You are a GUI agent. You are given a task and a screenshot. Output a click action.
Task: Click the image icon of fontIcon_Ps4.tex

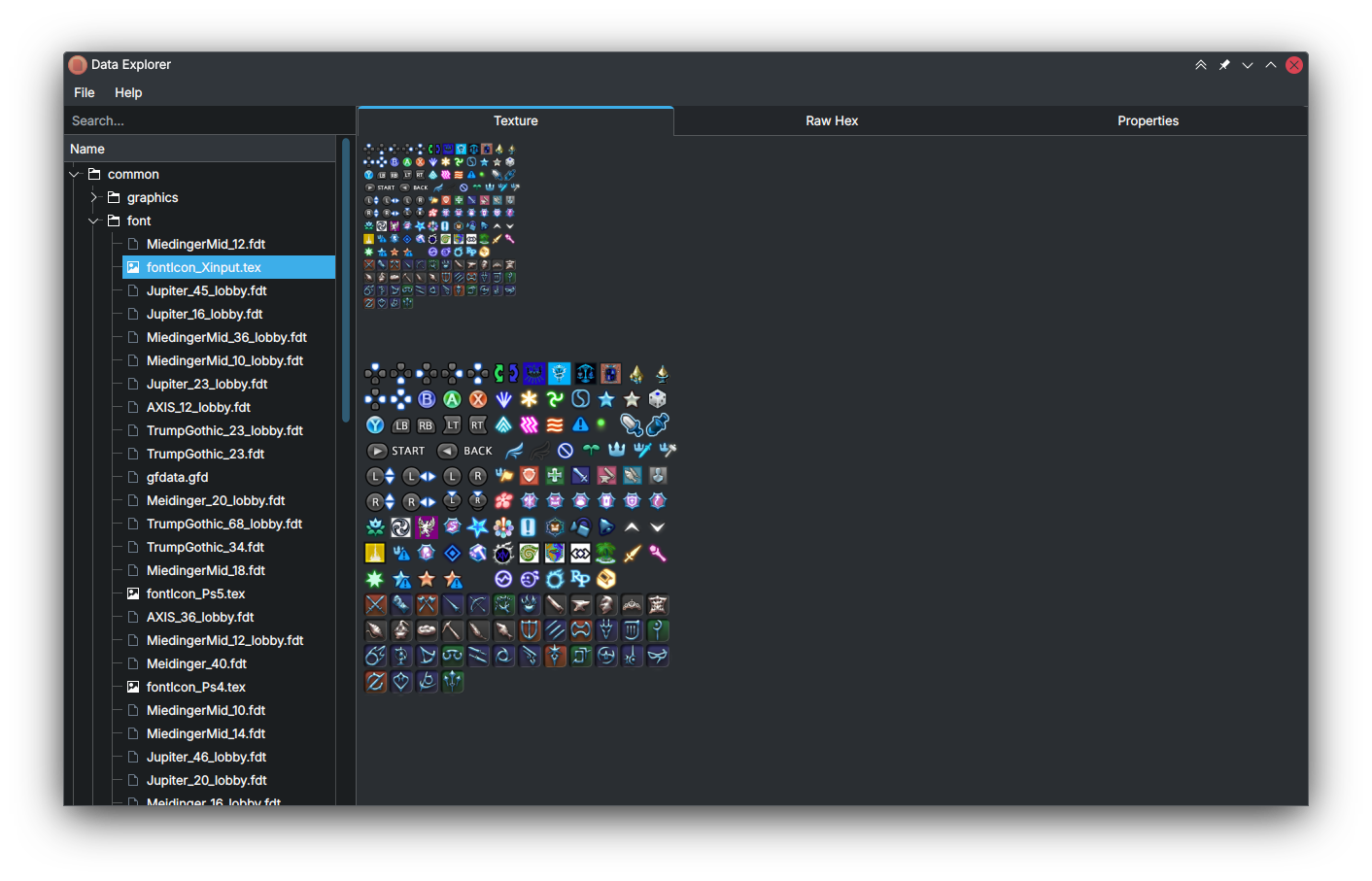133,687
